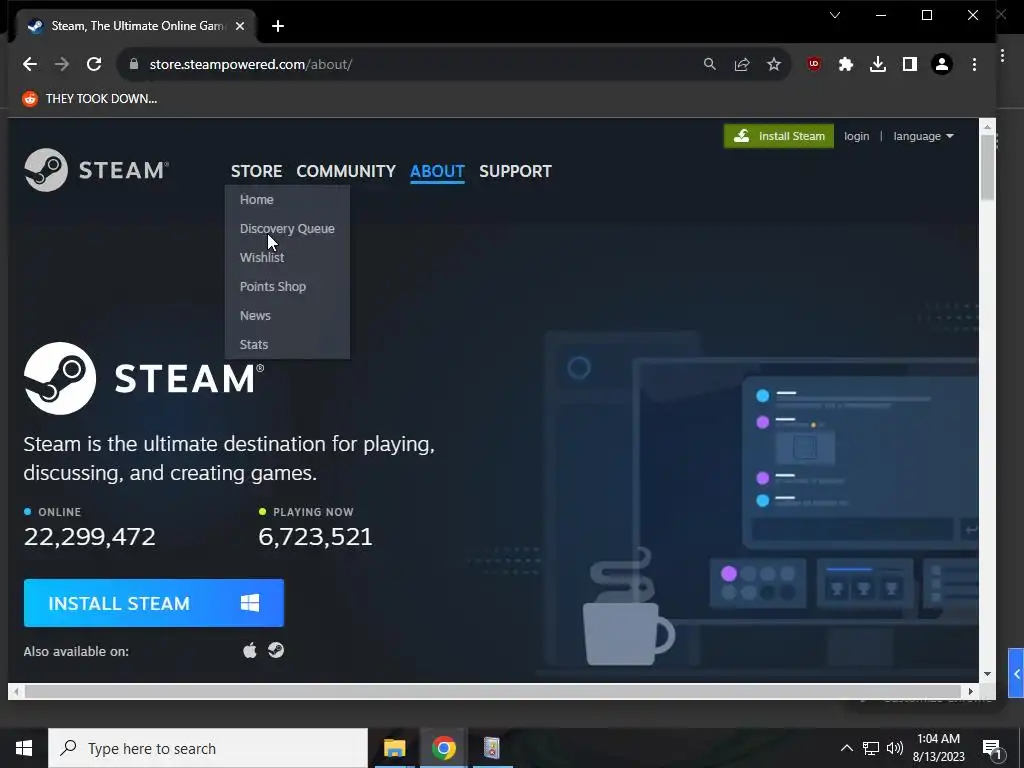Image resolution: width=1024 pixels, height=768 pixels.
Task: Click the lock site info icon
Action: (x=134, y=64)
